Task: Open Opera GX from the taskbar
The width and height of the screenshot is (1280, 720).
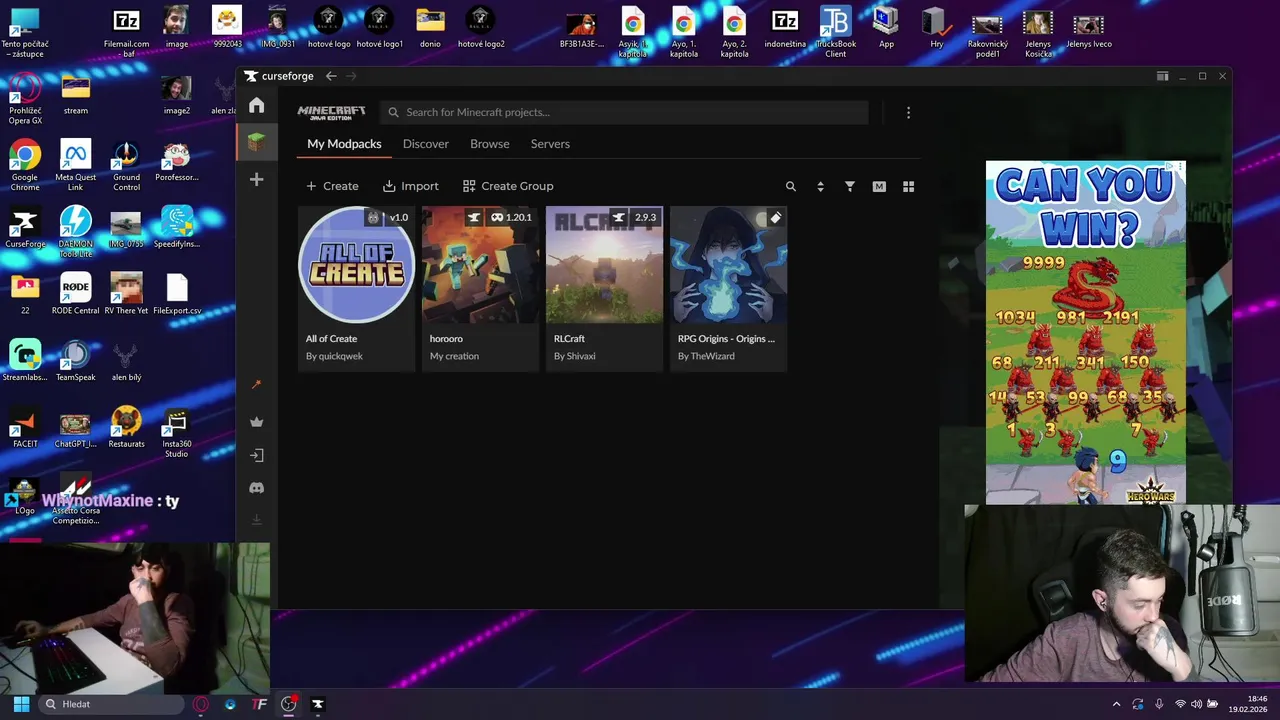Action: pos(201,704)
